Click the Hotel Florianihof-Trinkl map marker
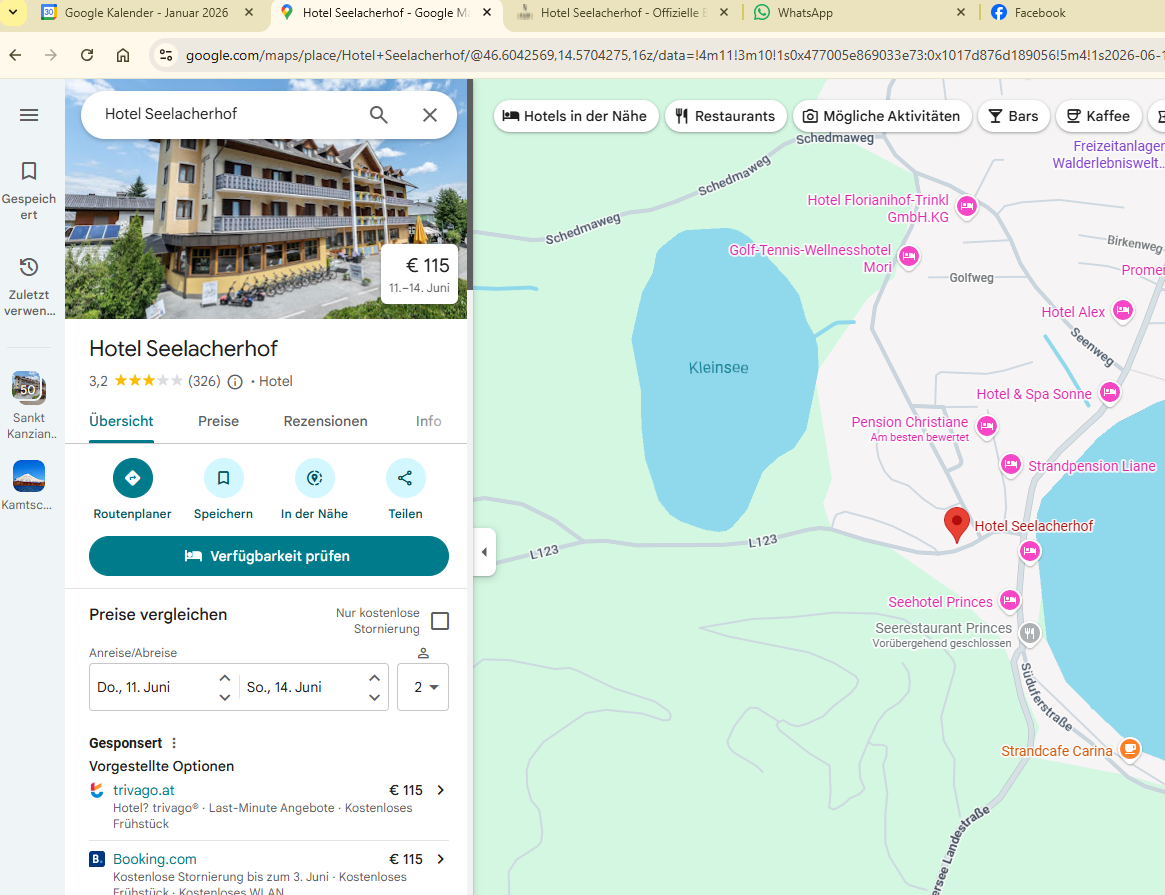The width and height of the screenshot is (1165, 895). point(967,206)
